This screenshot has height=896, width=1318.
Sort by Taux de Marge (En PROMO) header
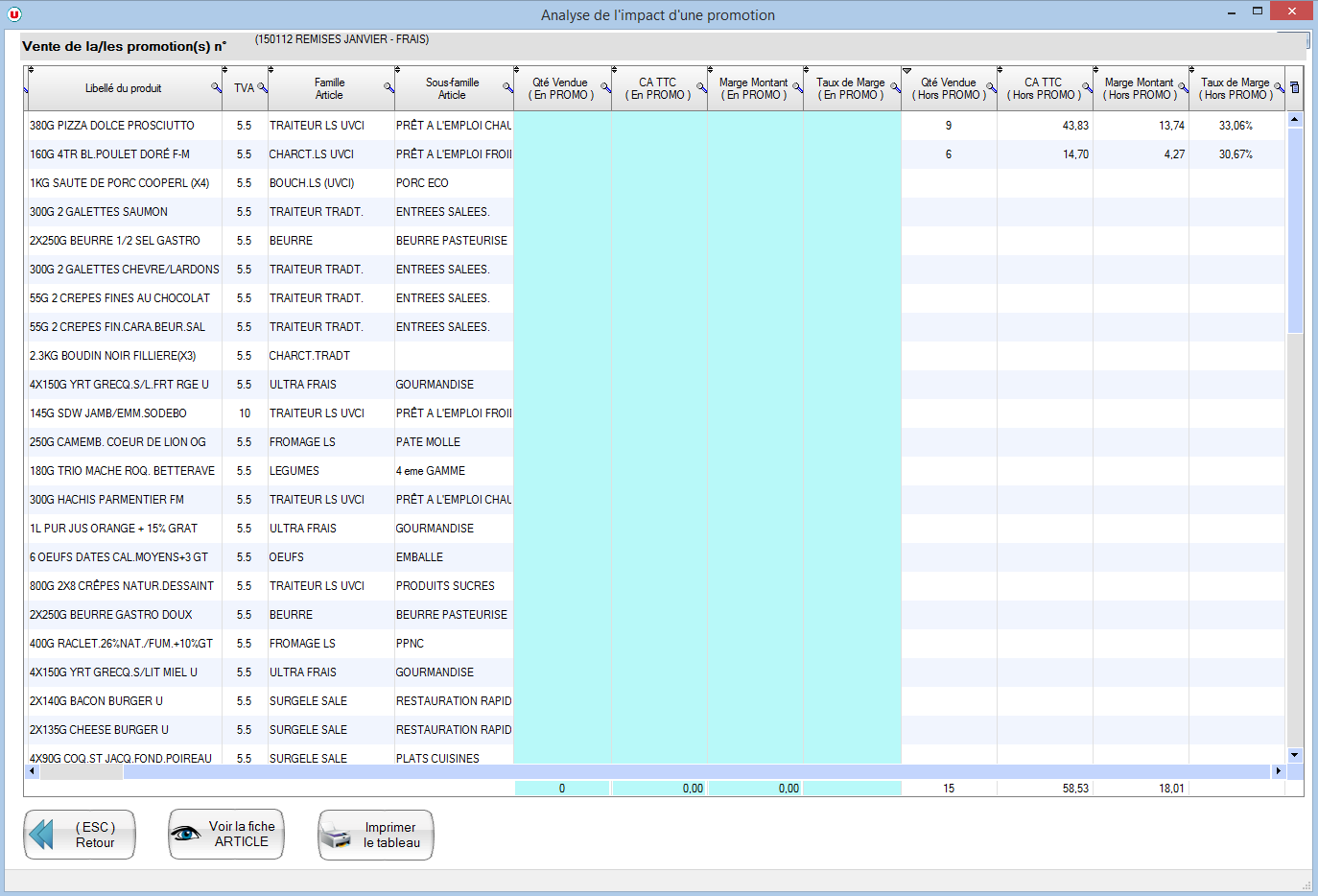coord(850,88)
